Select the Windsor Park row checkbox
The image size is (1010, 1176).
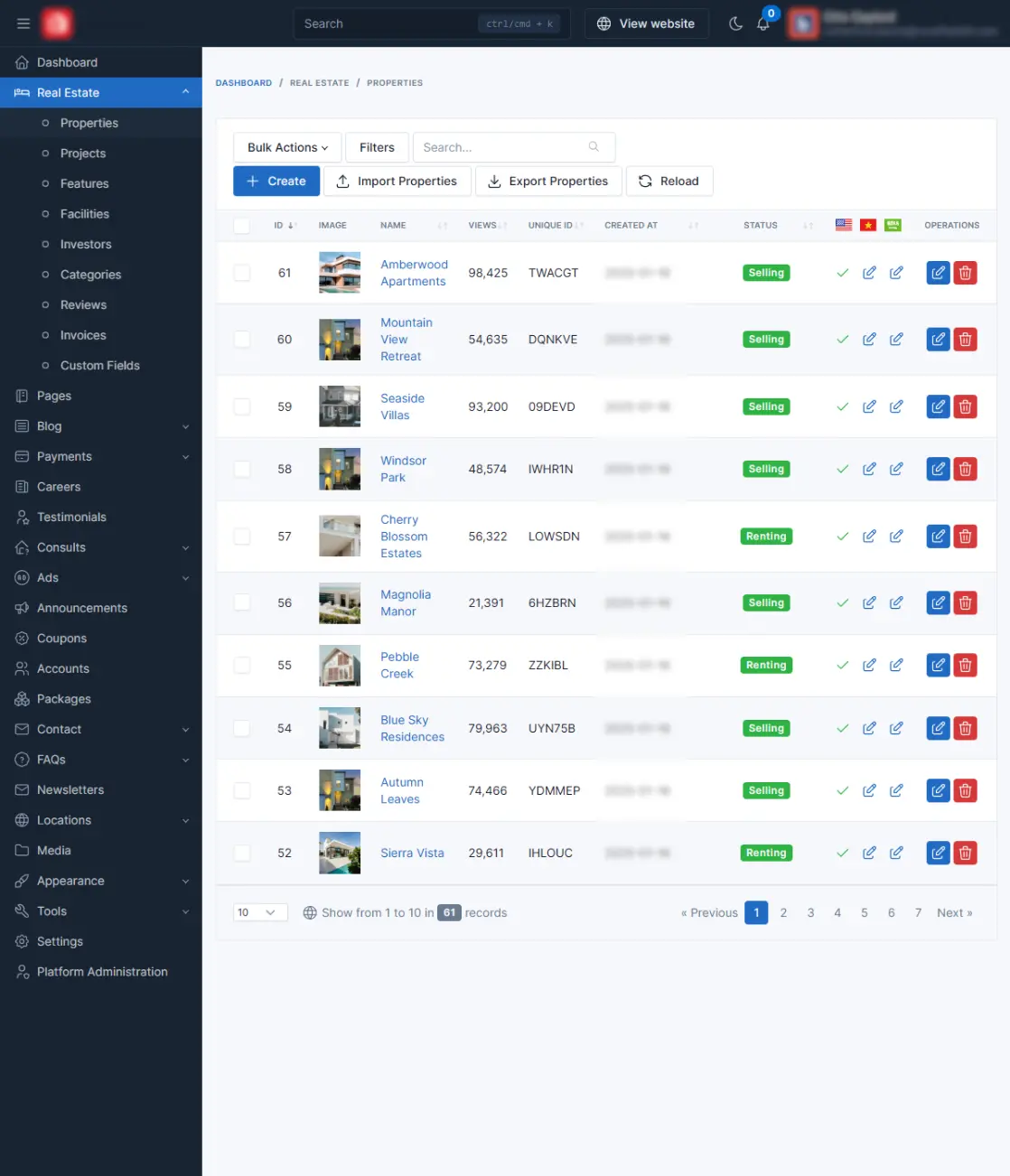[x=242, y=469]
